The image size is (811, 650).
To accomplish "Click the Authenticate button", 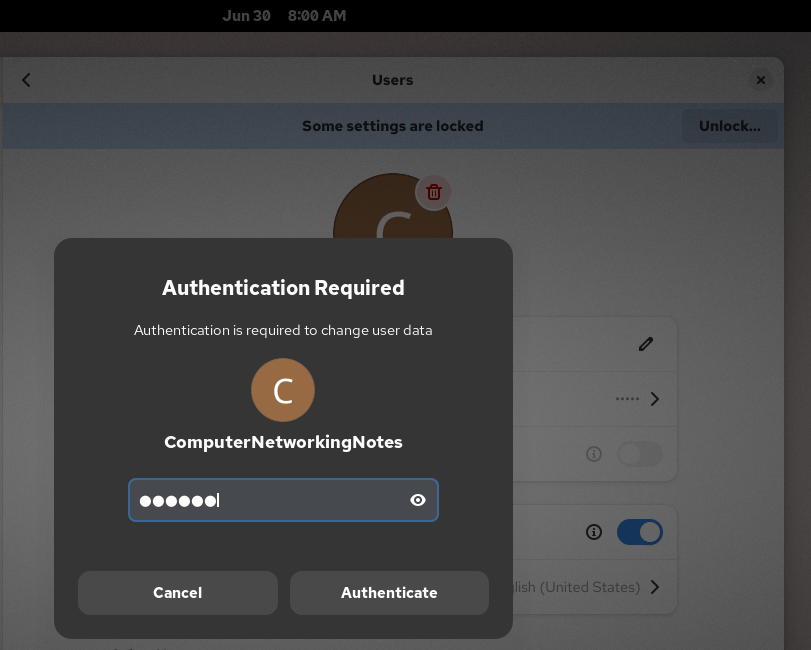I will [x=389, y=593].
